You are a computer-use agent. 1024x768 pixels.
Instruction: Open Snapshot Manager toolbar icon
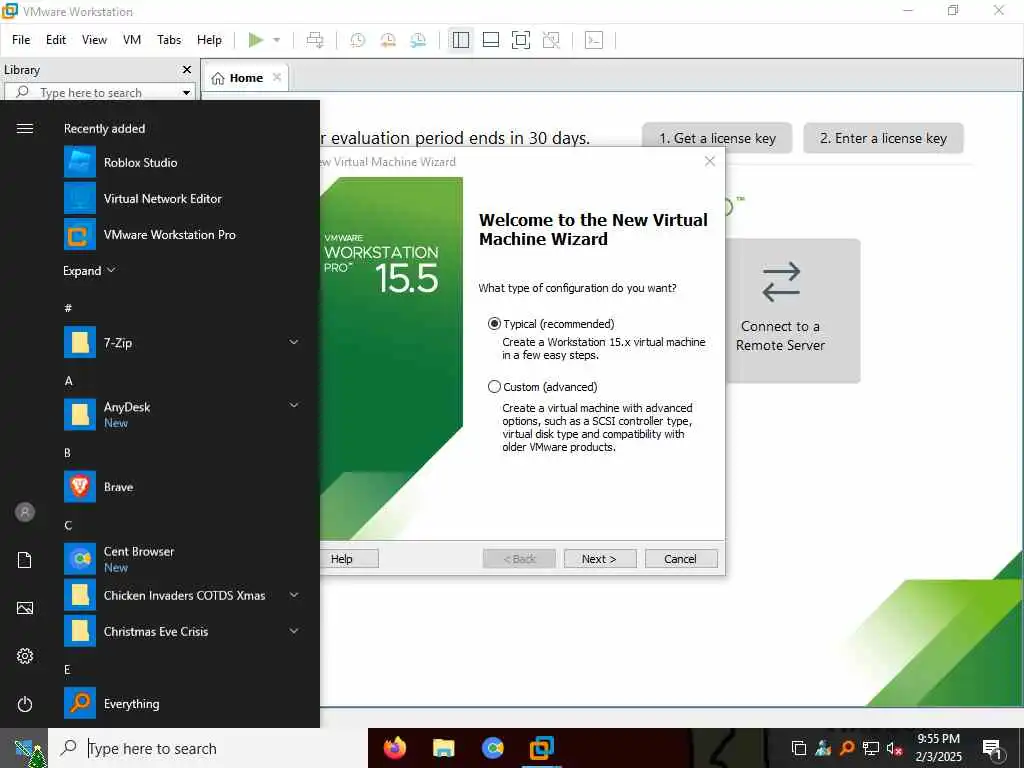click(x=418, y=40)
